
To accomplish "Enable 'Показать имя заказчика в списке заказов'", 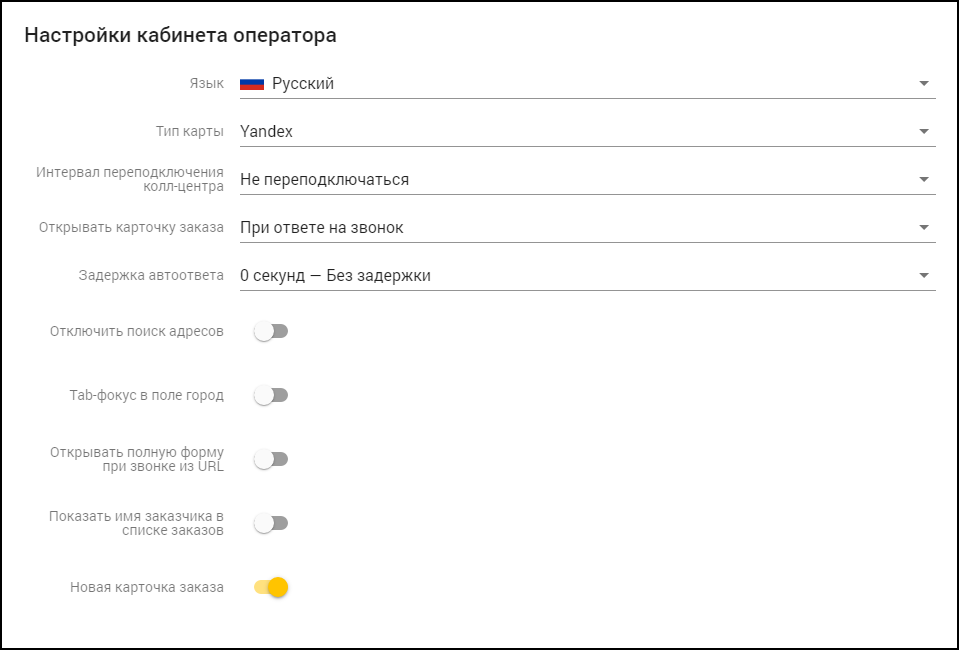I will (271, 523).
